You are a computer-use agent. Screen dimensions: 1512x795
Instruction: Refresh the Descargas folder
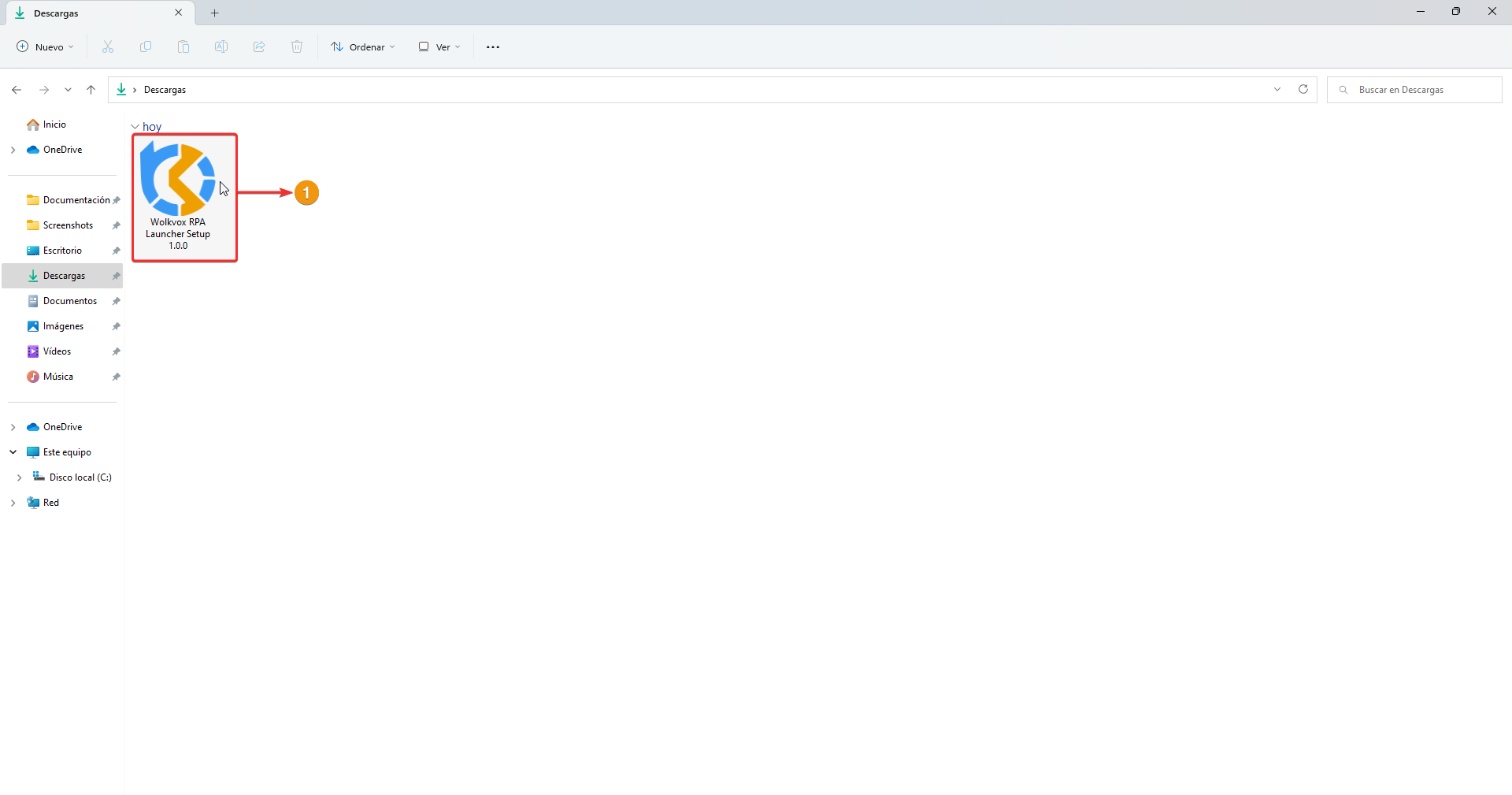(1303, 89)
